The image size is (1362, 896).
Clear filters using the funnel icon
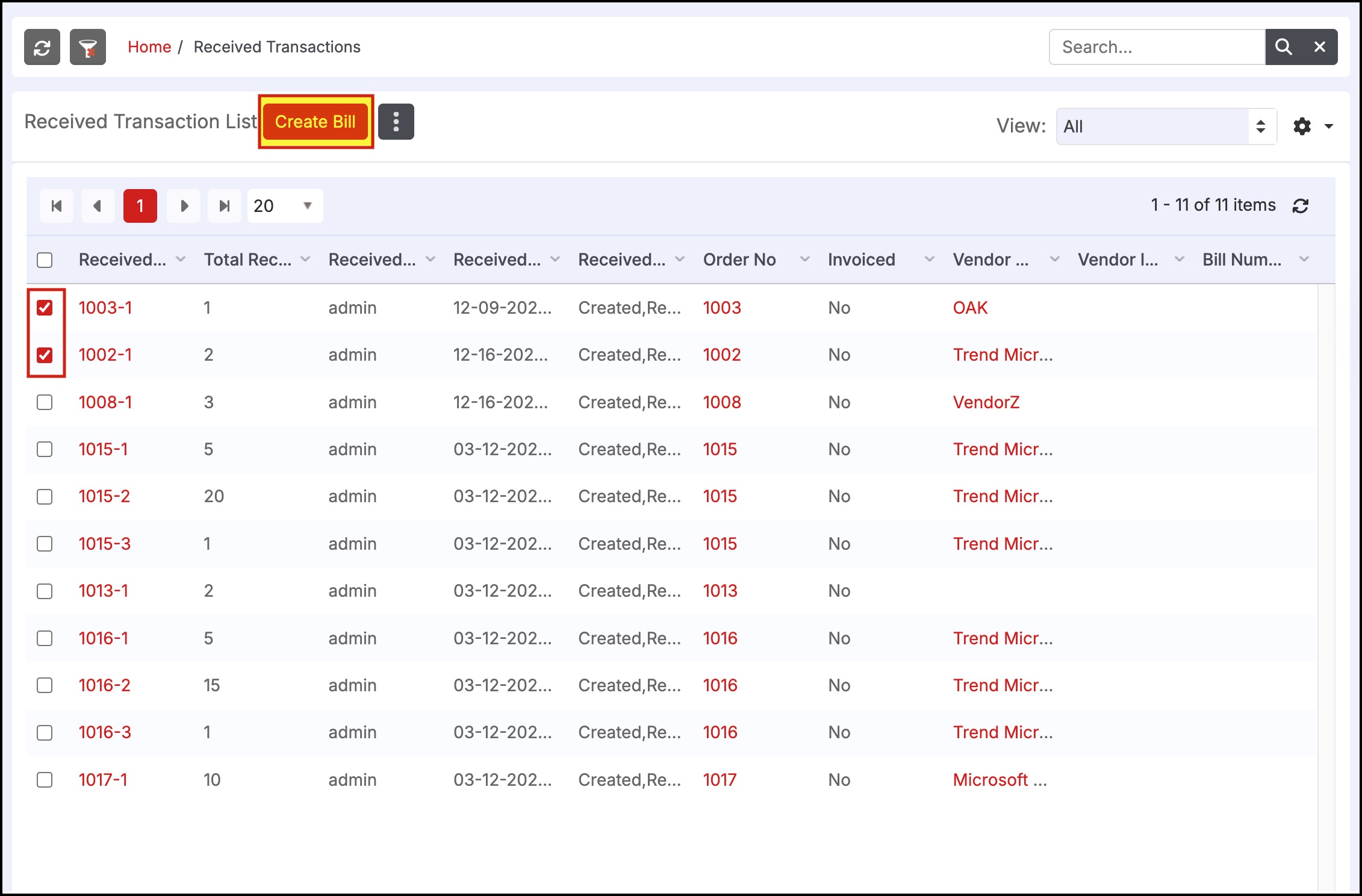pyautogui.click(x=88, y=47)
